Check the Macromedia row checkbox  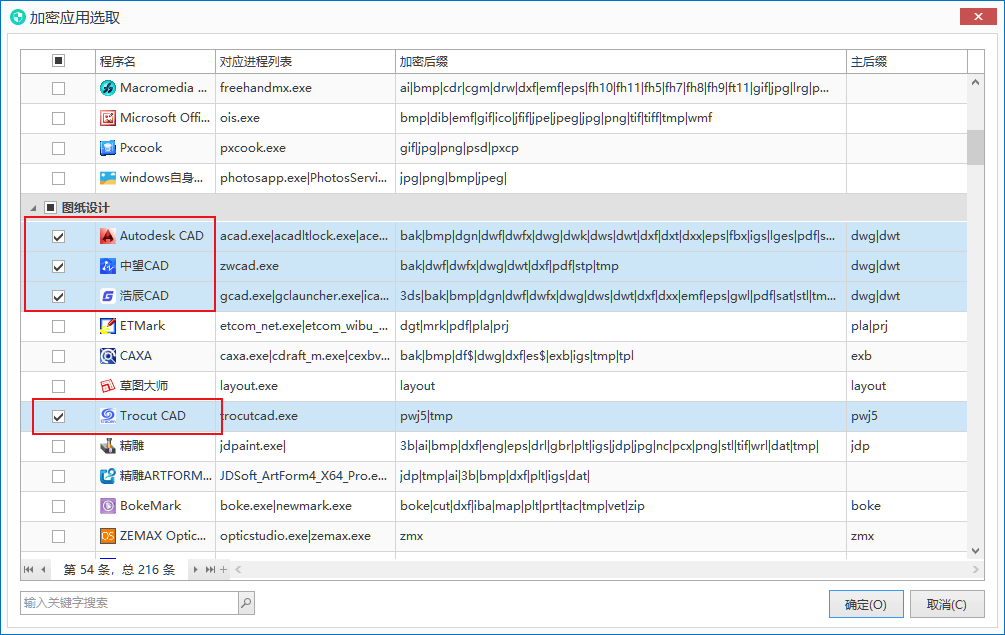(58, 88)
